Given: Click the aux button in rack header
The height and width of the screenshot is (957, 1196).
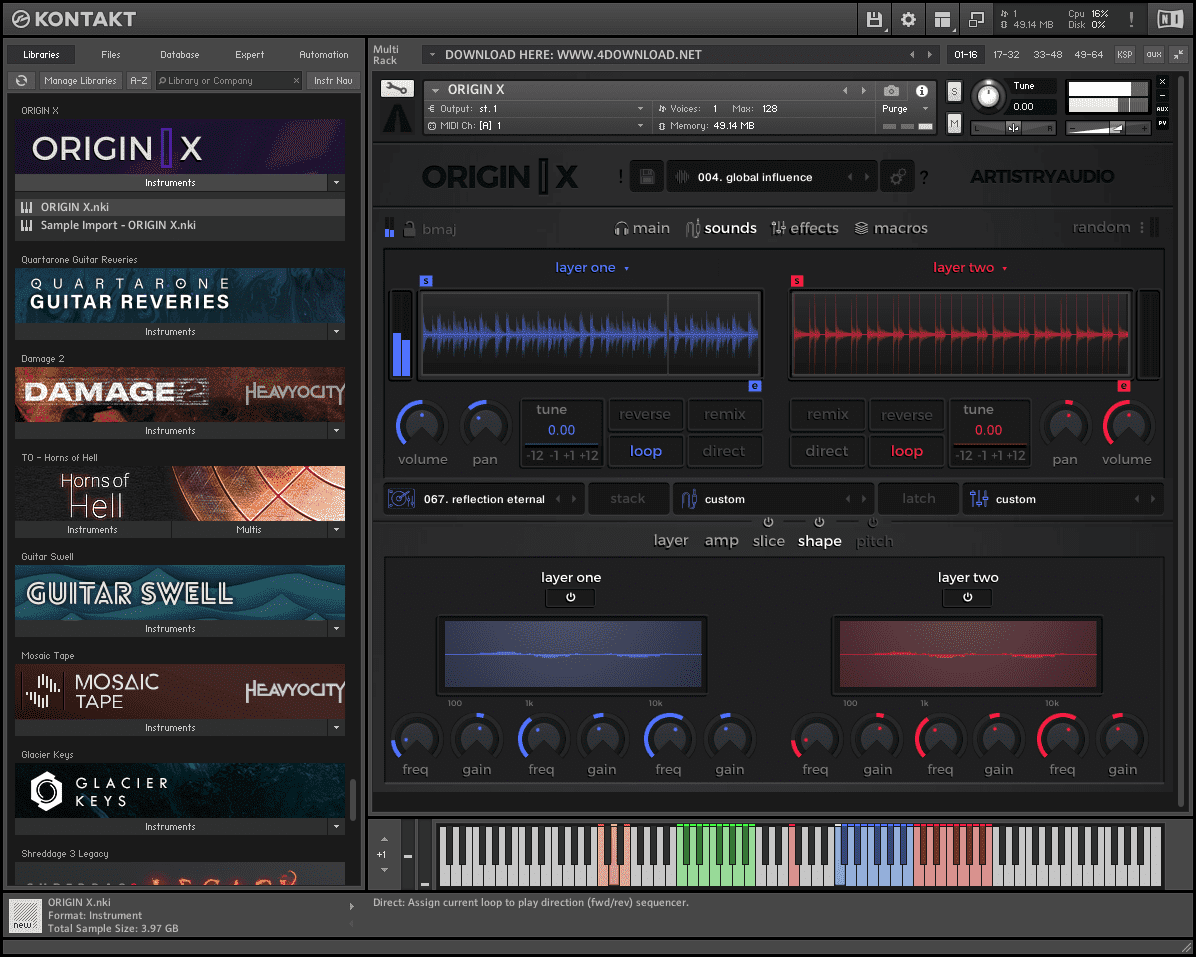Looking at the screenshot, I should click(1153, 54).
